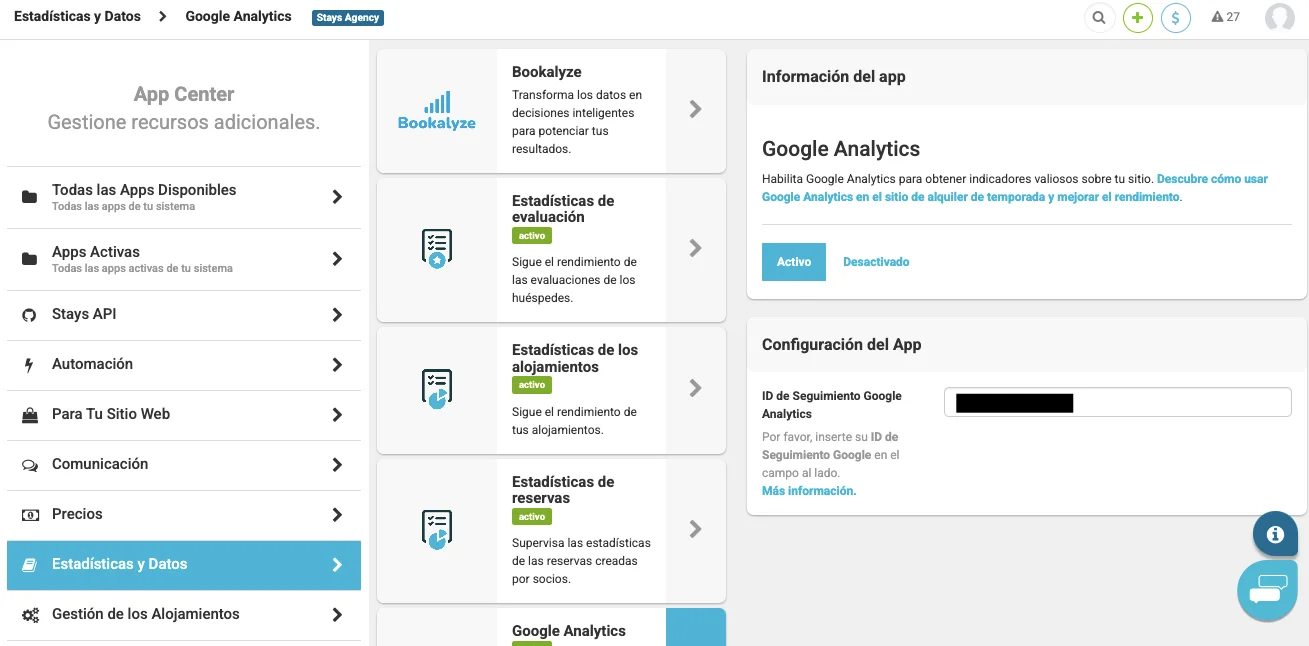The width and height of the screenshot is (1309, 646).
Task: Go to Precios menu item
Action: pos(184,514)
